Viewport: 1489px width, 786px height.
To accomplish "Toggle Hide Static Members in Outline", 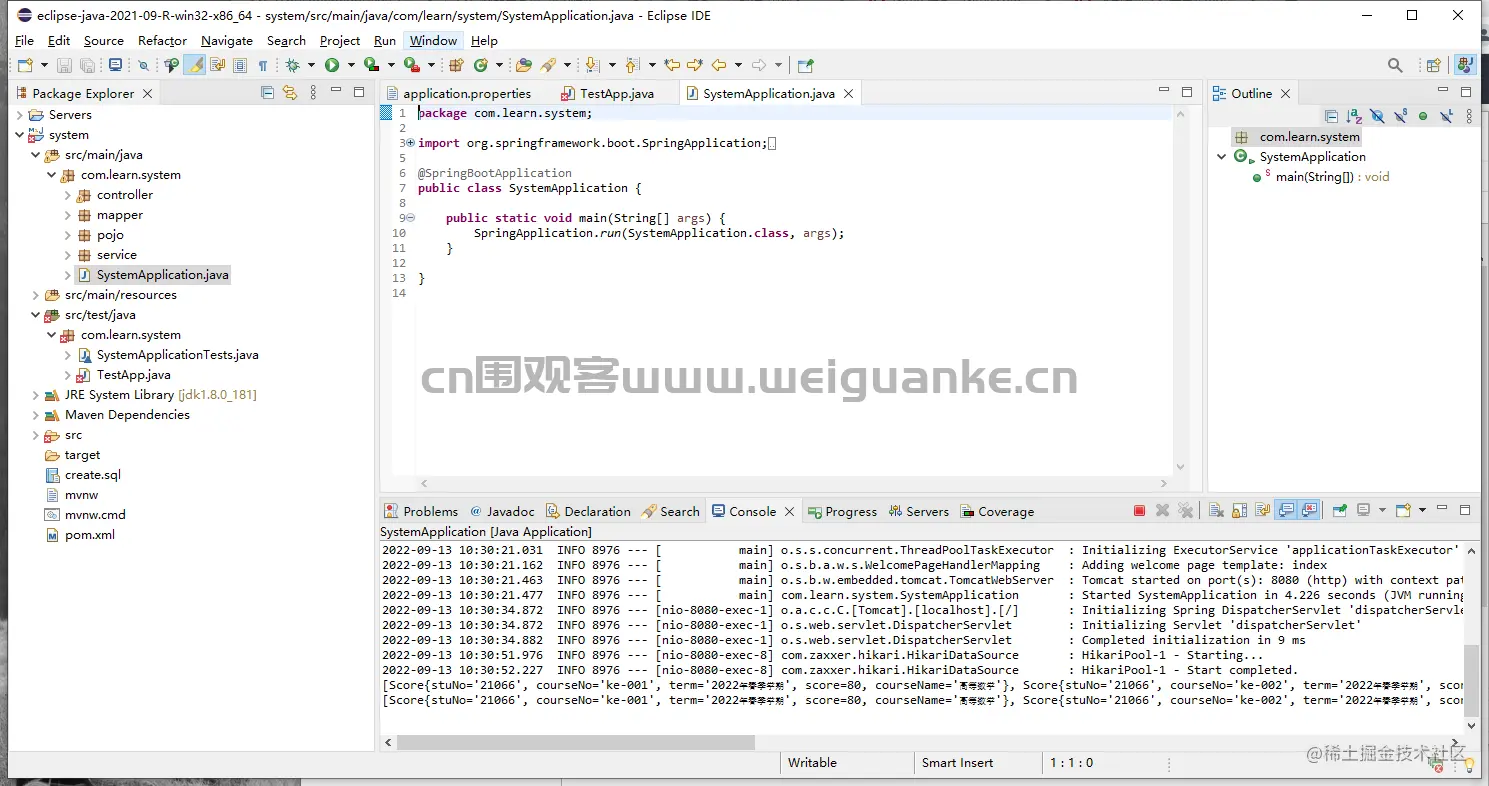I will point(1400,116).
